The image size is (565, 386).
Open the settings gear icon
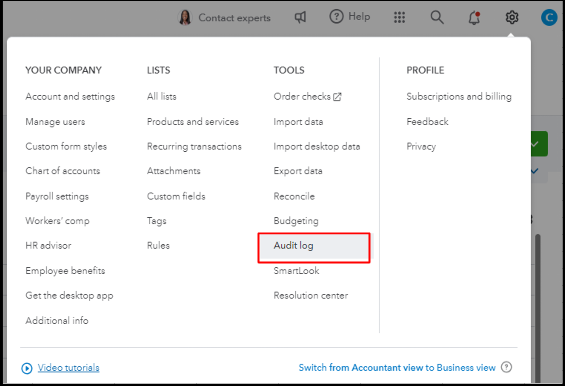tap(512, 17)
